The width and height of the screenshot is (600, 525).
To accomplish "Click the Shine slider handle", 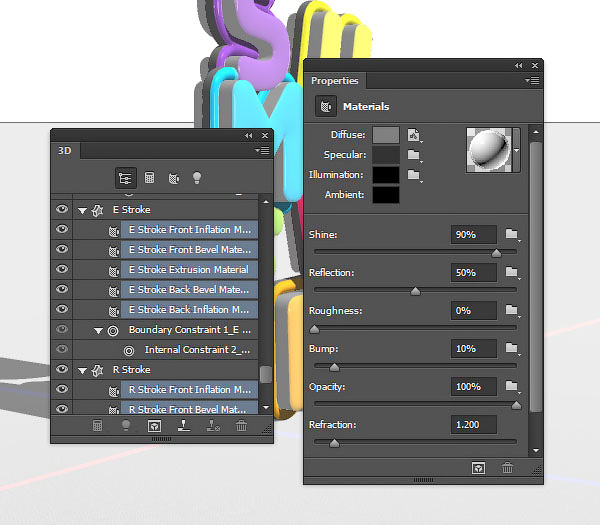I will [496, 253].
